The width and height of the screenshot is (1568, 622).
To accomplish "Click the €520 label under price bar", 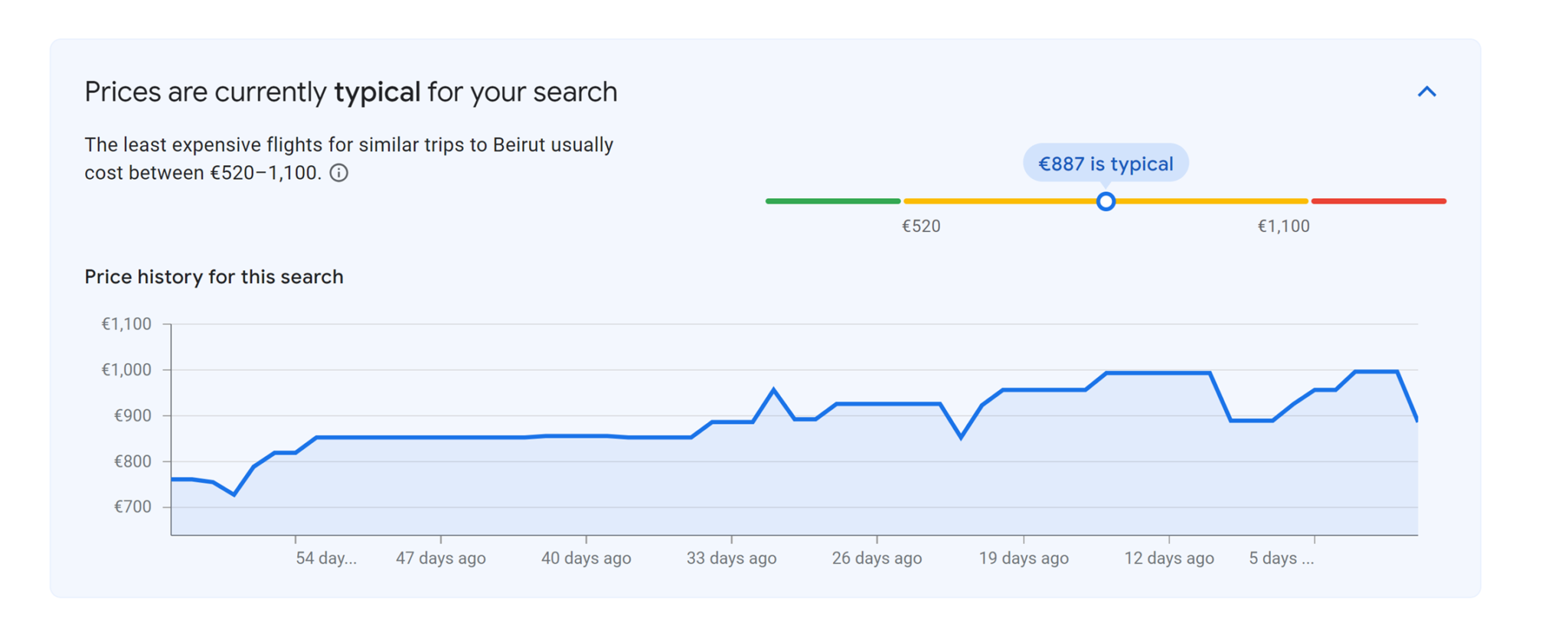I will coord(920,226).
